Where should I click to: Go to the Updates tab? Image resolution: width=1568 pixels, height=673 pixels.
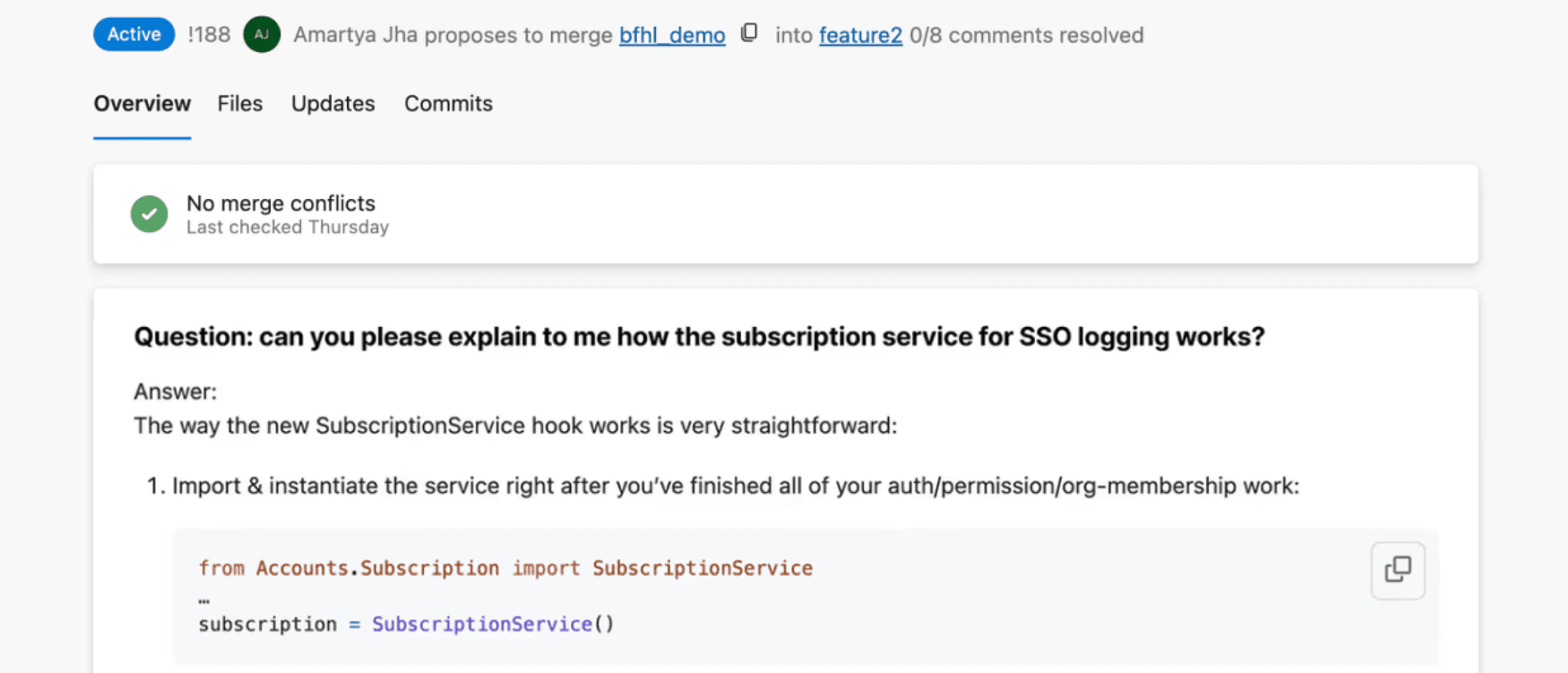(333, 104)
